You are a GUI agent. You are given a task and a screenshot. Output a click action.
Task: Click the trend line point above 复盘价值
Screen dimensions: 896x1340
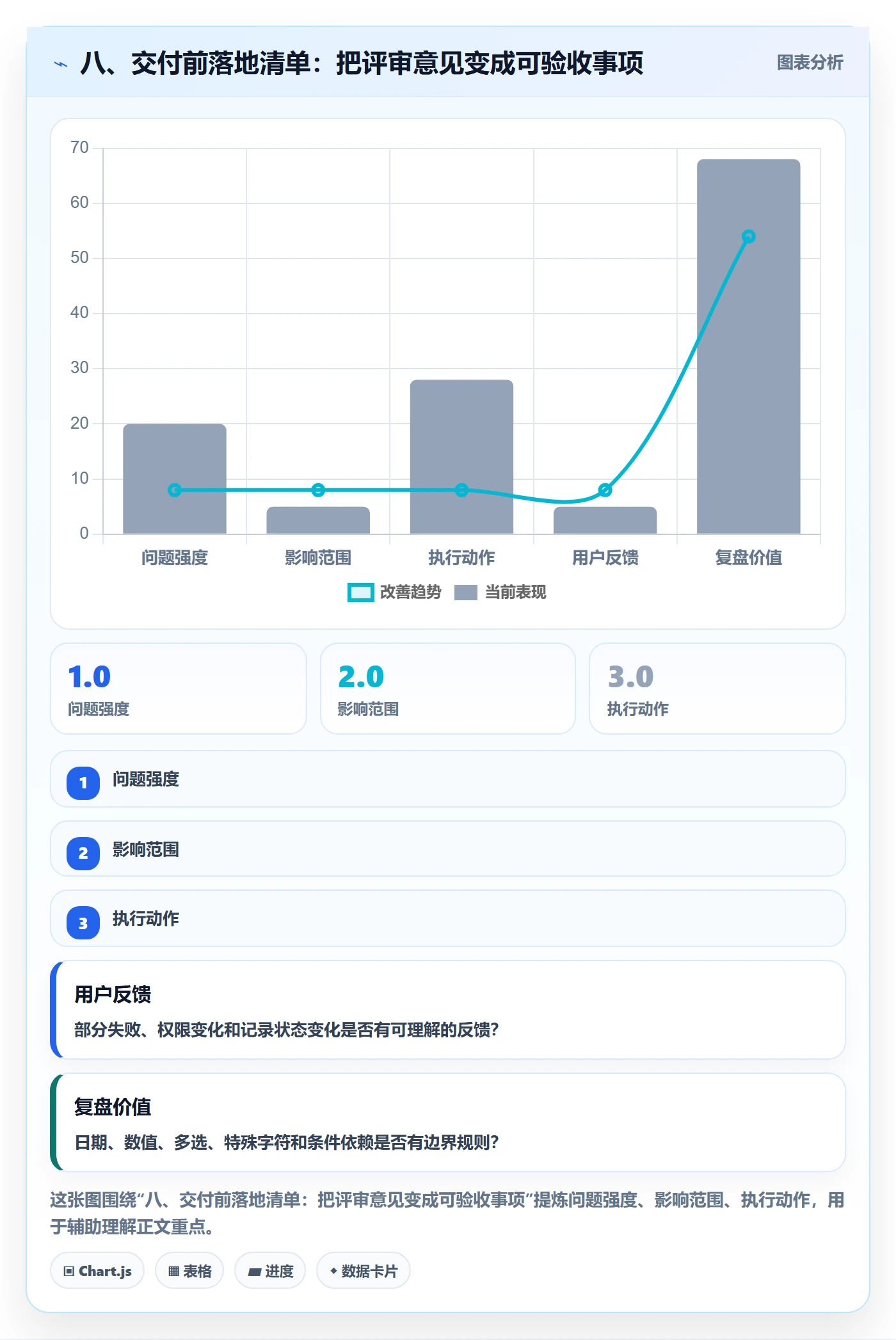[x=748, y=237]
